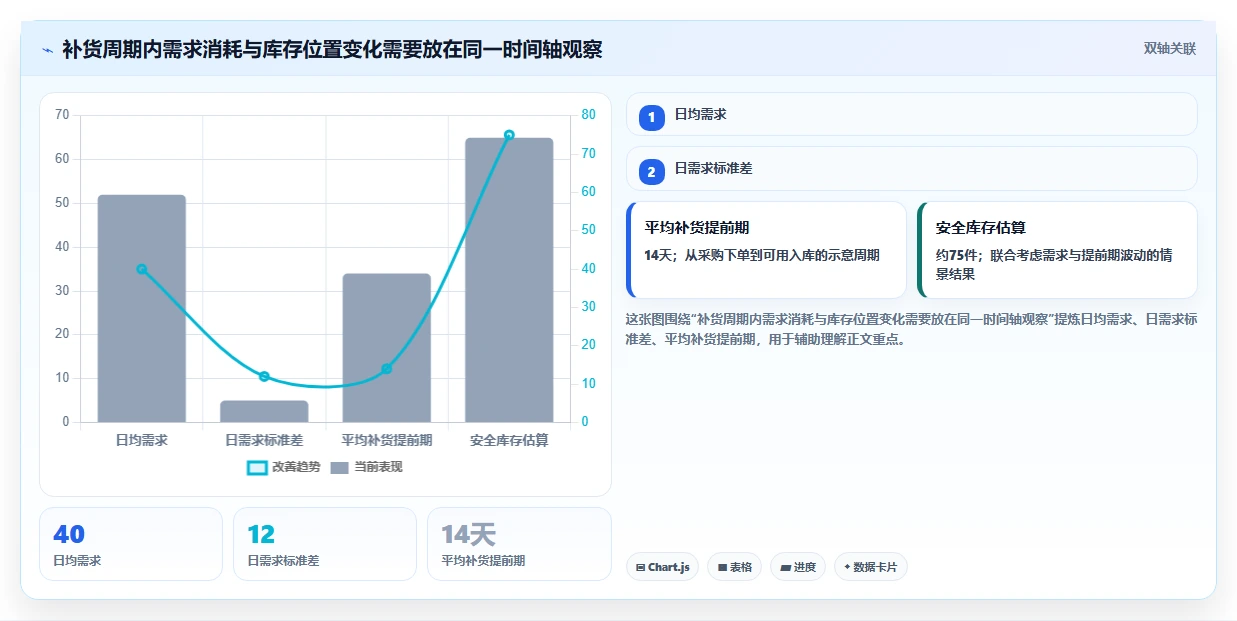Click trend line point above 安全库存估算
The width and height of the screenshot is (1237, 621).
click(x=509, y=135)
